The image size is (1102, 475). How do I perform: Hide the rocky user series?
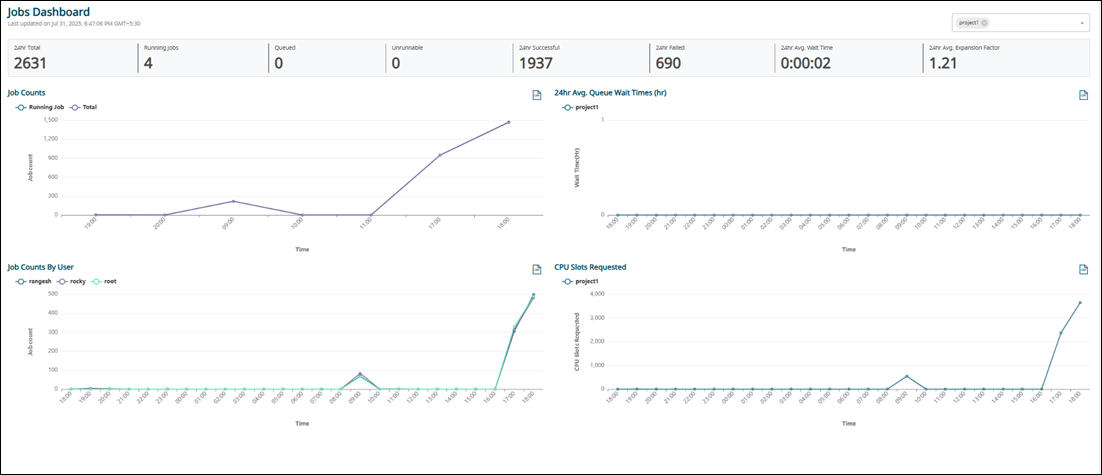click(77, 281)
